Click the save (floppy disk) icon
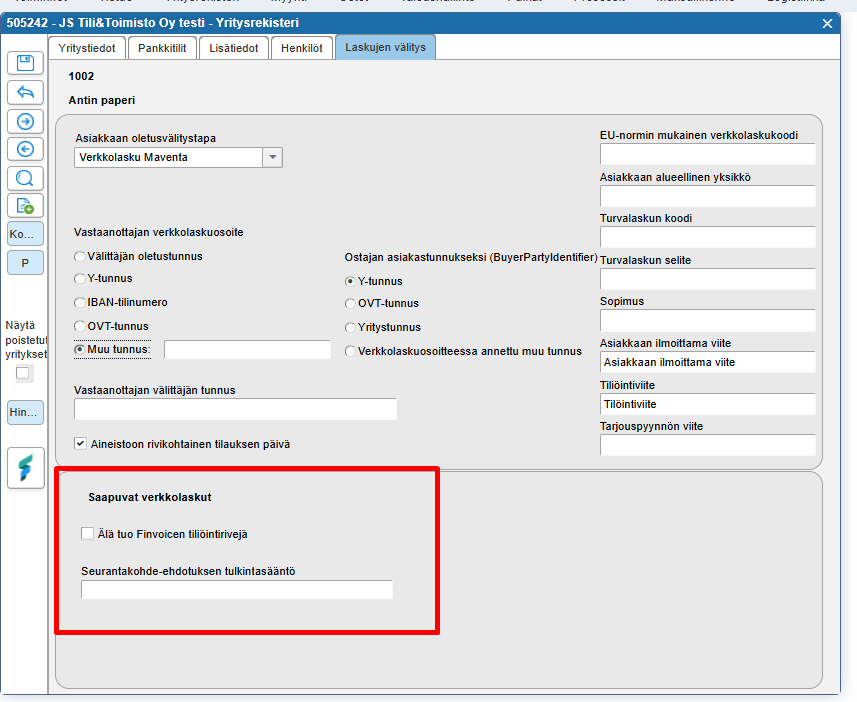This screenshot has height=702, width=857. (x=25, y=63)
